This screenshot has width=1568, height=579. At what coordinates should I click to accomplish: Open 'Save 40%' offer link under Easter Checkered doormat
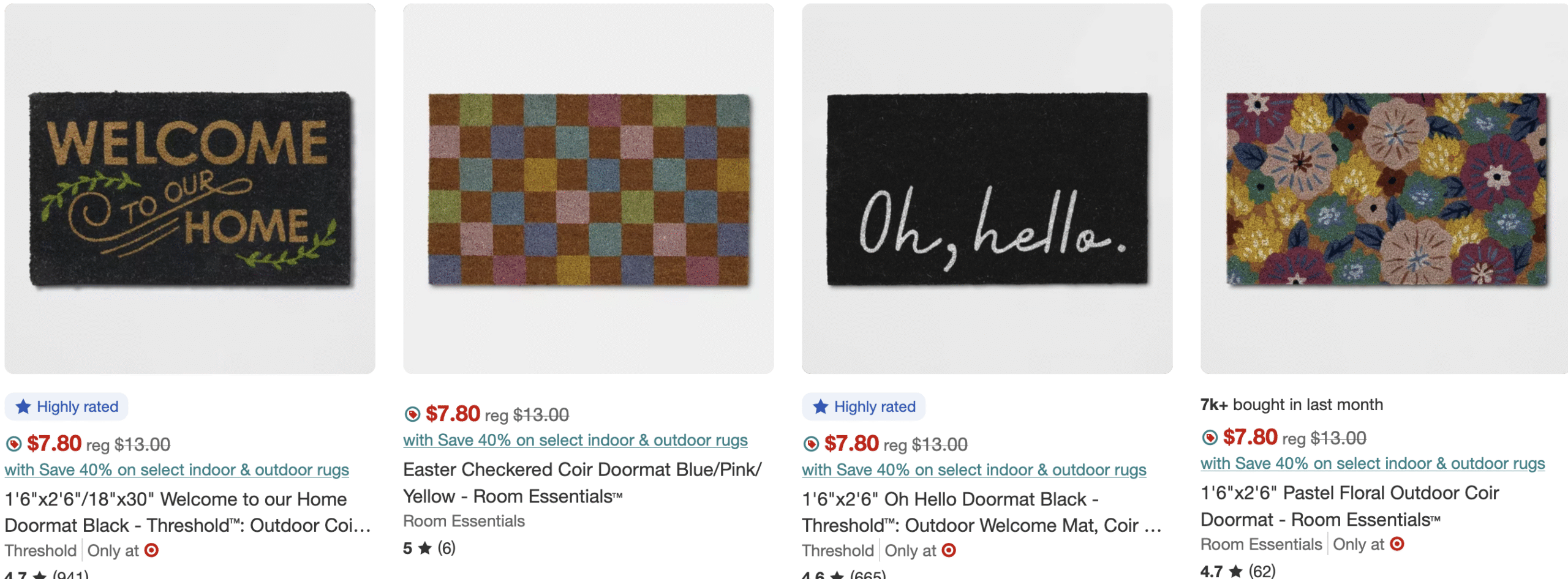pyautogui.click(x=575, y=440)
